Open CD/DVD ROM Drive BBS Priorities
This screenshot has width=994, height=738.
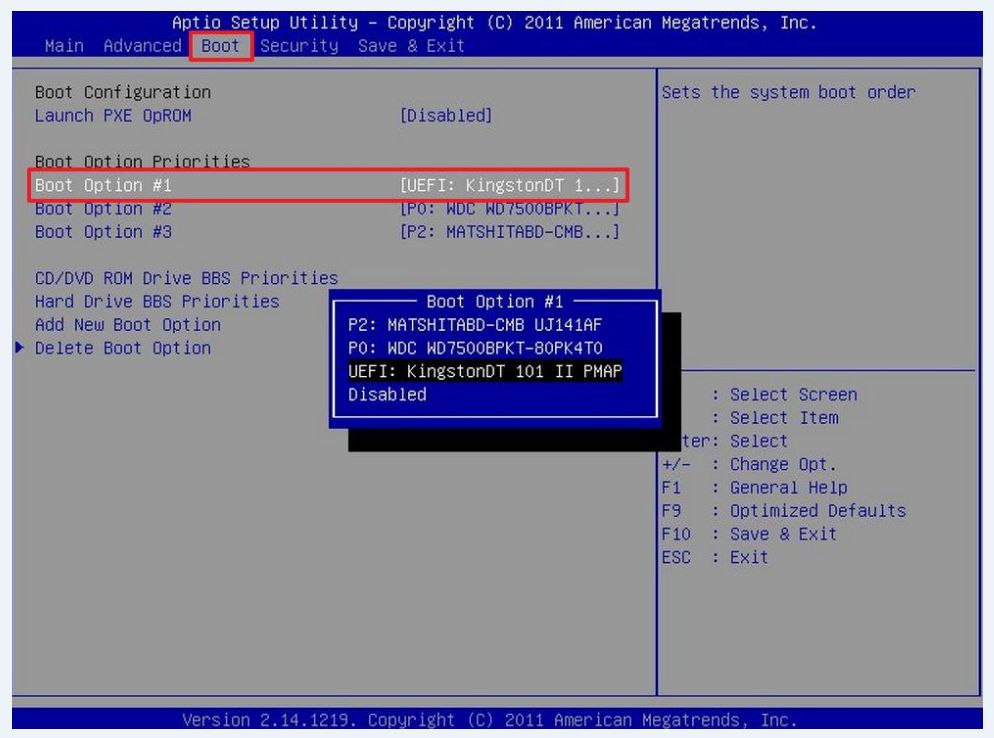[x=186, y=278]
